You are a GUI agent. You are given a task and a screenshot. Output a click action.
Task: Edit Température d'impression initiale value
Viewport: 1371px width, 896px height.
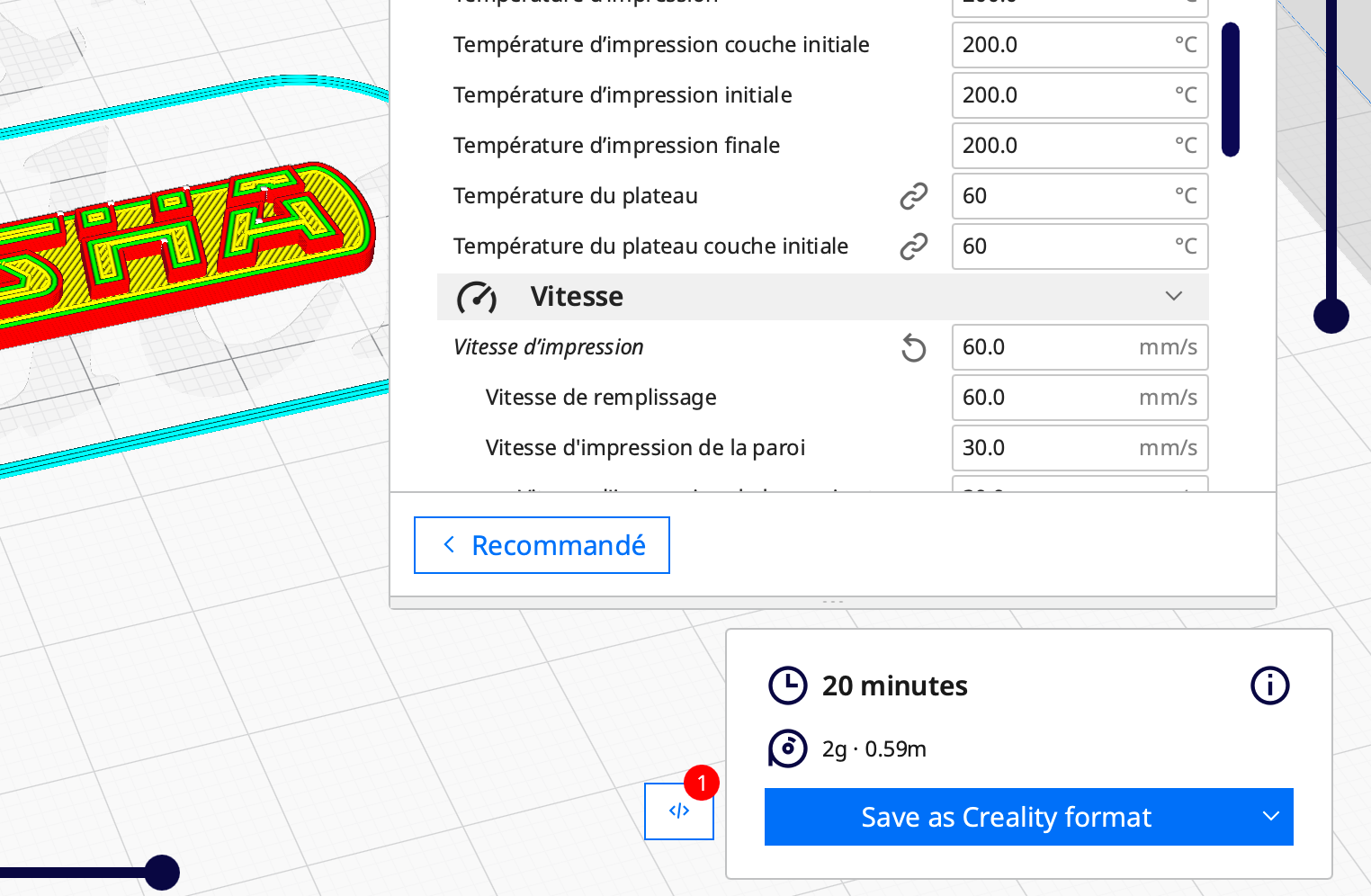coord(1080,95)
